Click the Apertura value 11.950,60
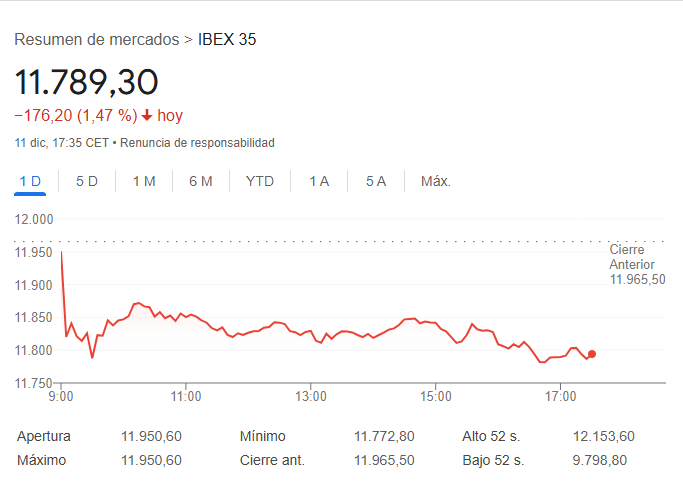 tap(151, 437)
